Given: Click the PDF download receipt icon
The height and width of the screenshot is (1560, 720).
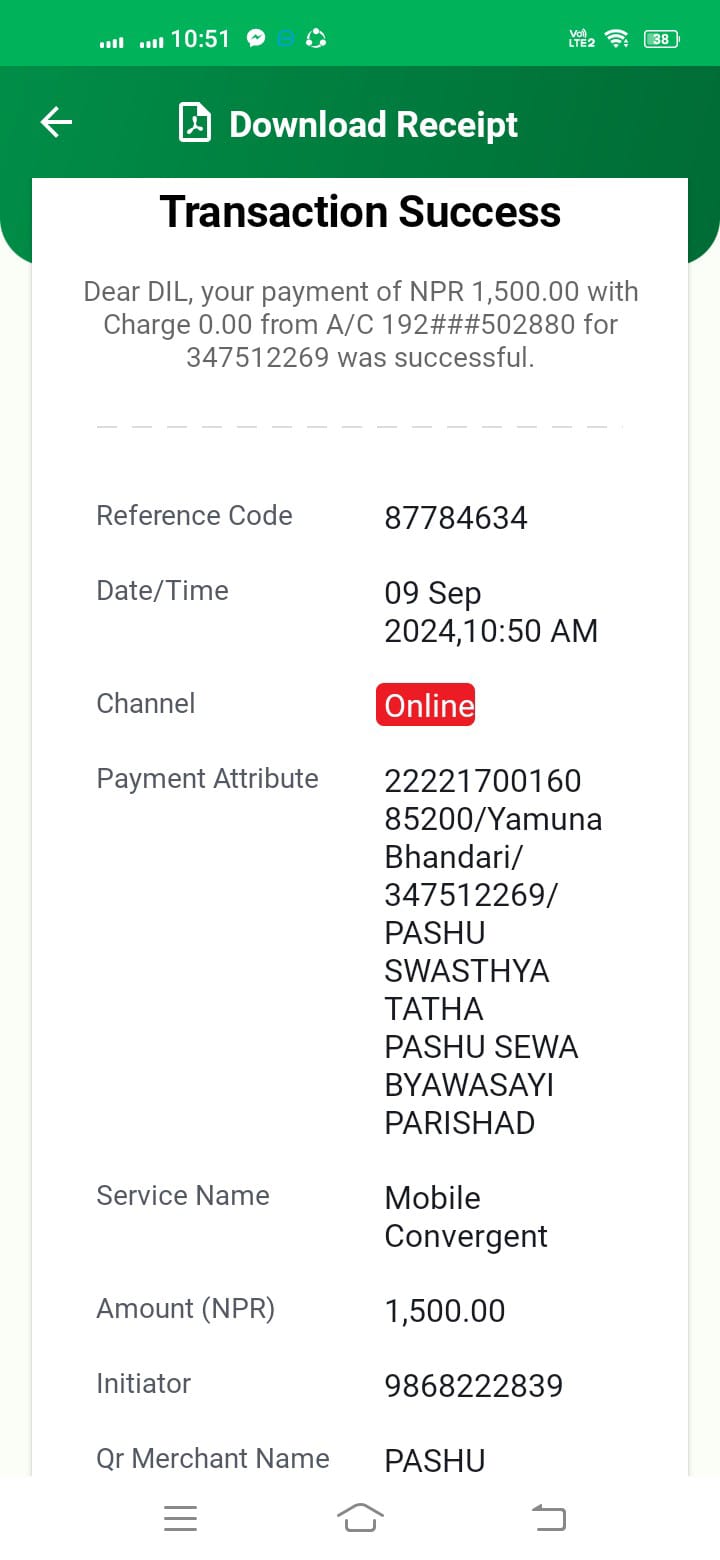Looking at the screenshot, I should click(195, 123).
